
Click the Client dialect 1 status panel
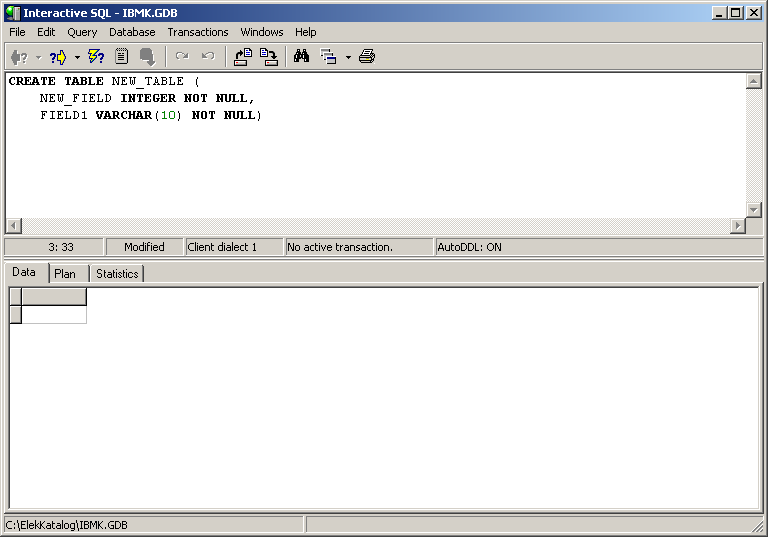[x=234, y=247]
